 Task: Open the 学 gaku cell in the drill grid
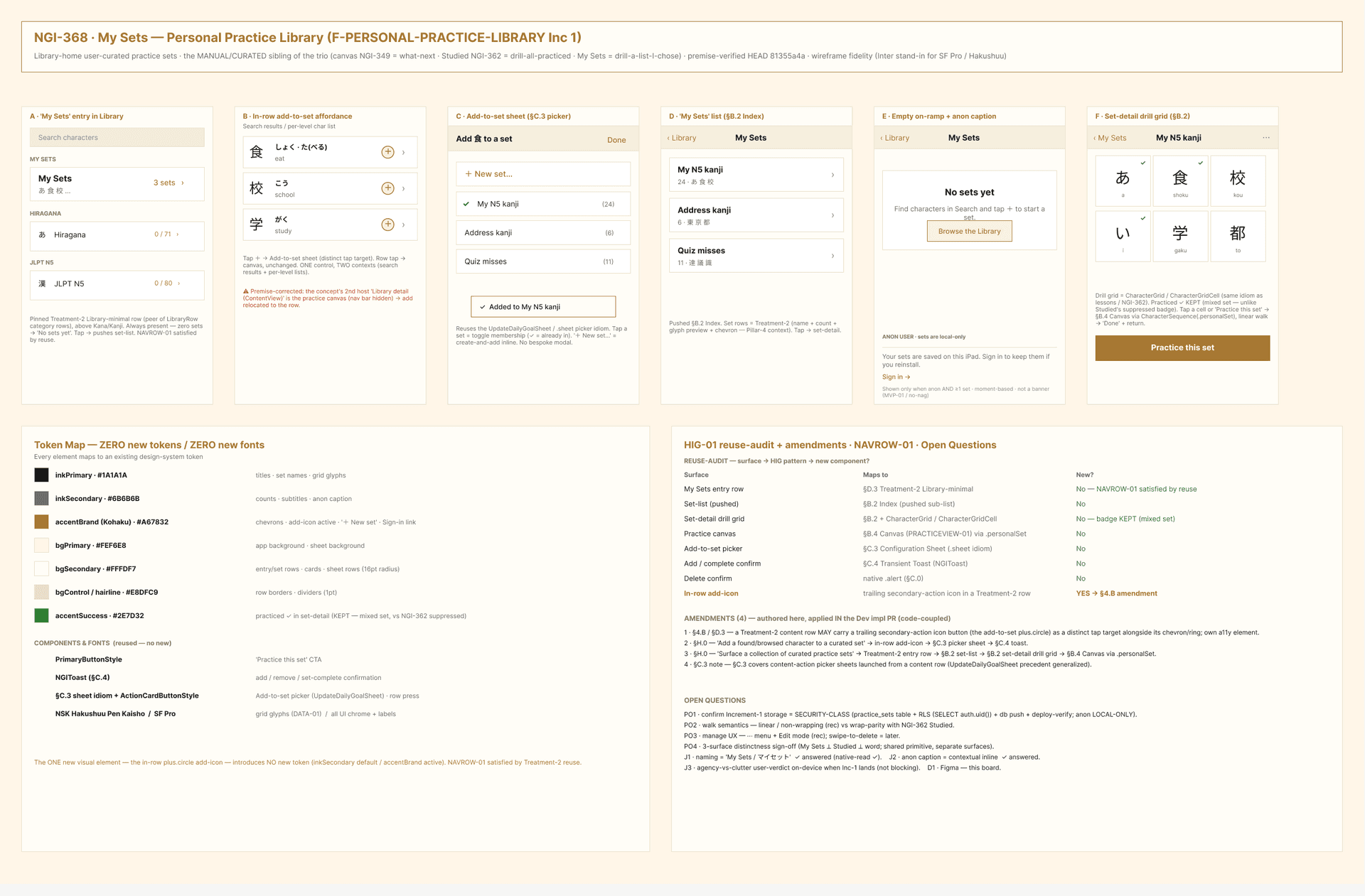(x=1180, y=237)
